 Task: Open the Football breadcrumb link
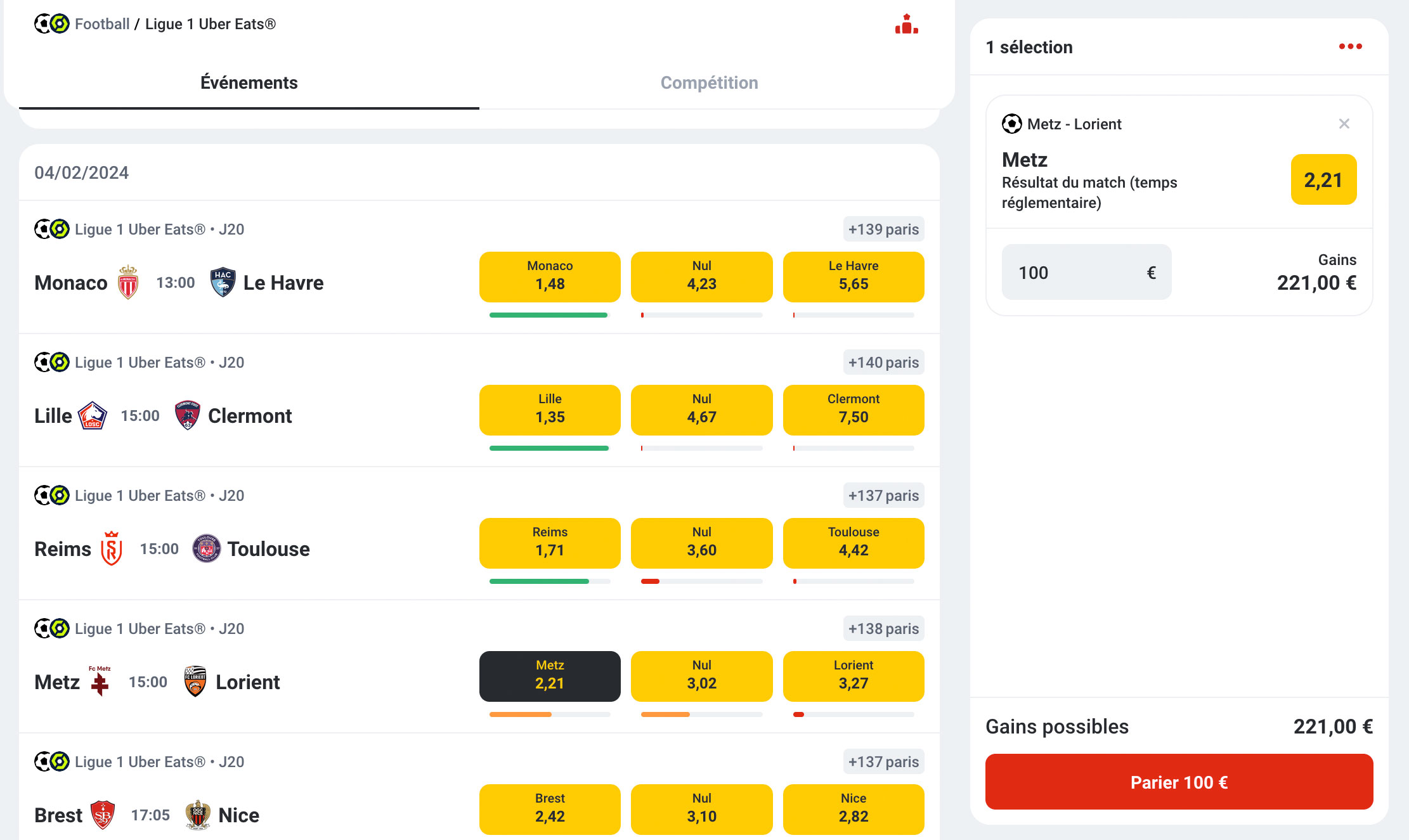(x=102, y=24)
